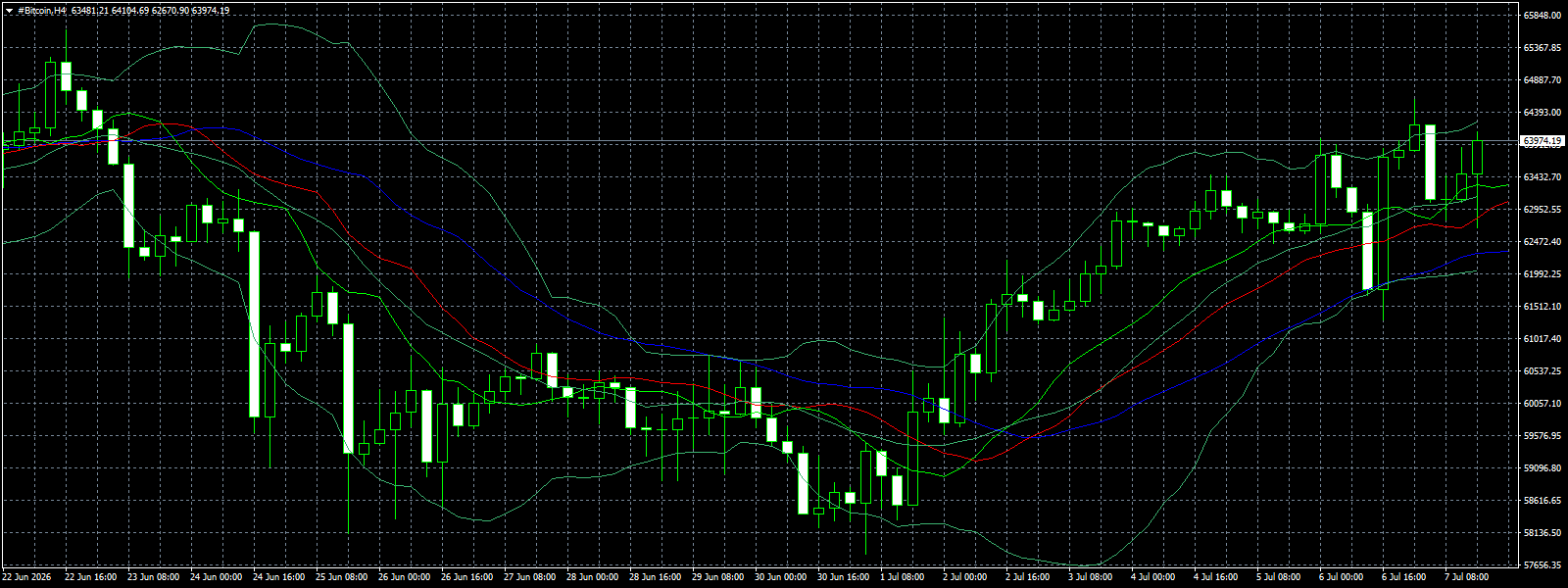Click the 25 Jun 08:00 time label
The height and width of the screenshot is (588, 1568).
pyautogui.click(x=341, y=577)
